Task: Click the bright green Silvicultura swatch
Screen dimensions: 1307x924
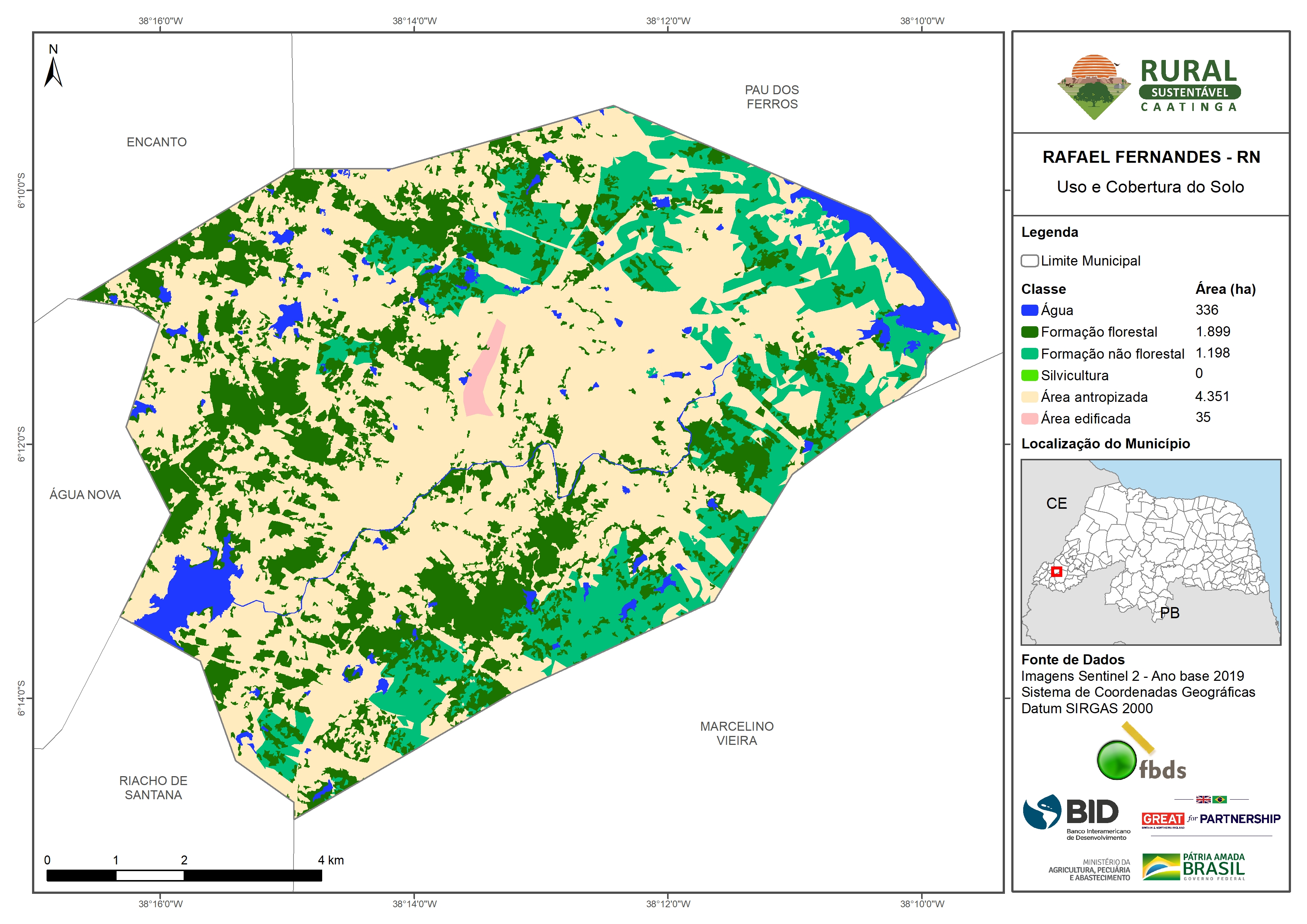Action: tap(1029, 375)
